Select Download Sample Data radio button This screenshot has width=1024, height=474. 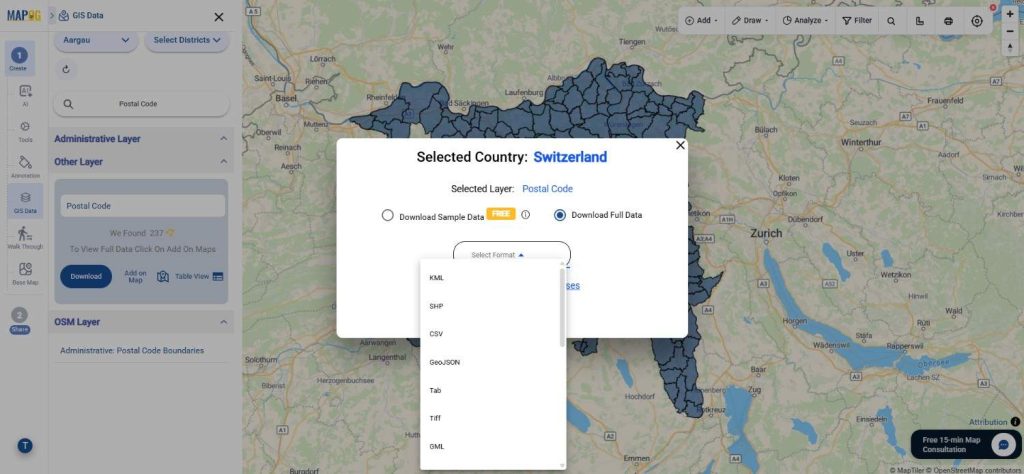tap(387, 215)
